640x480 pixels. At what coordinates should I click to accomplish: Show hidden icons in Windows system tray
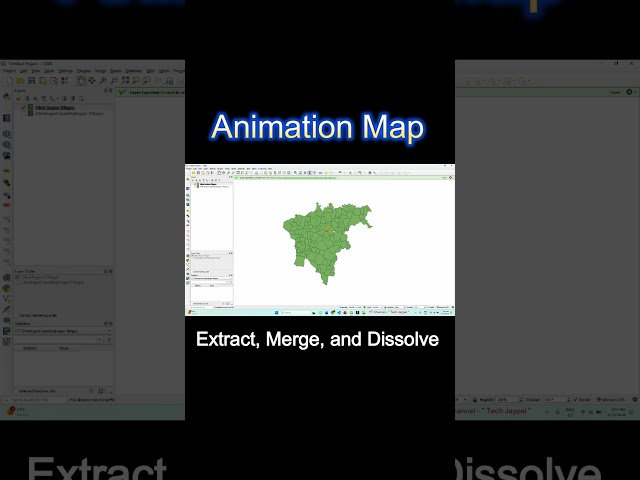(547, 412)
